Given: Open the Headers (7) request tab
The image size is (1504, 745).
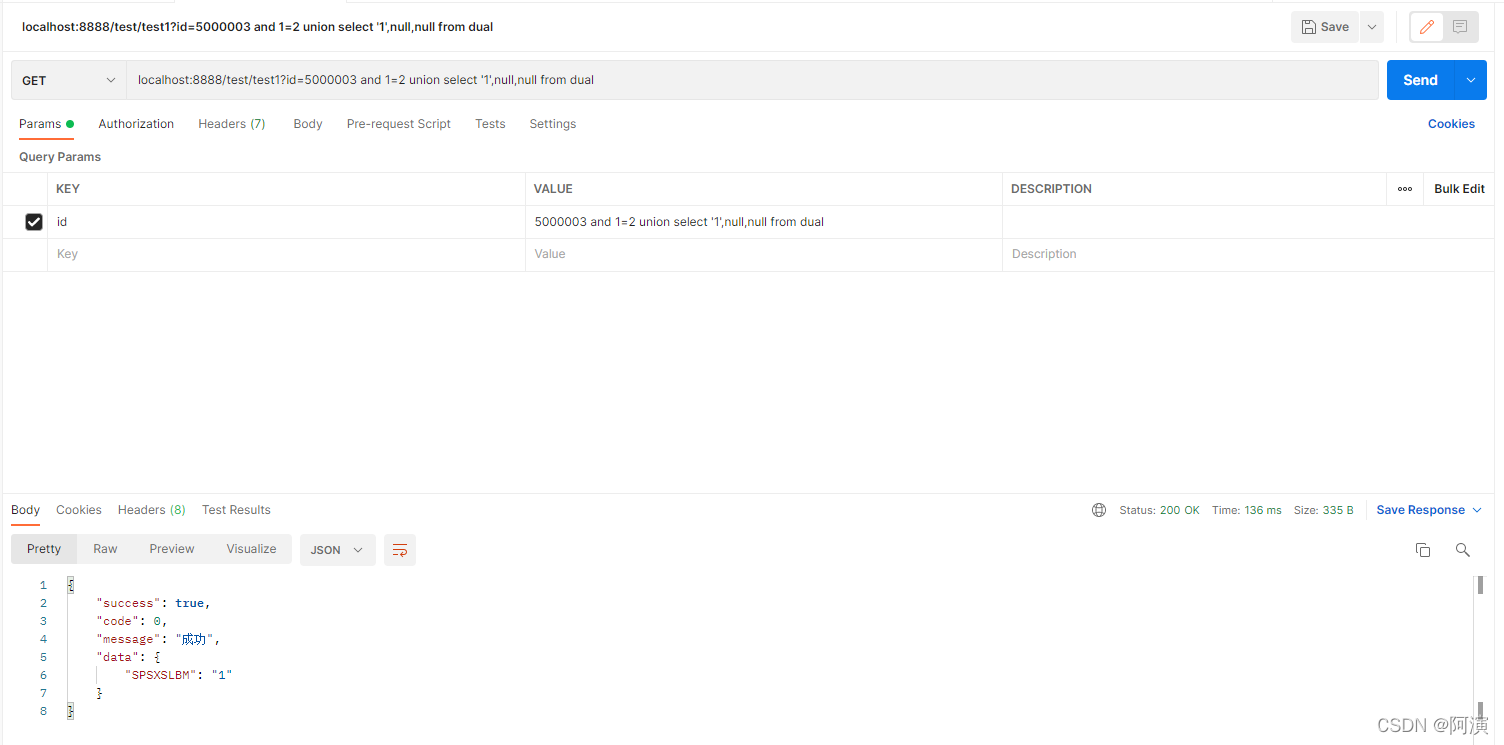Looking at the screenshot, I should point(232,124).
